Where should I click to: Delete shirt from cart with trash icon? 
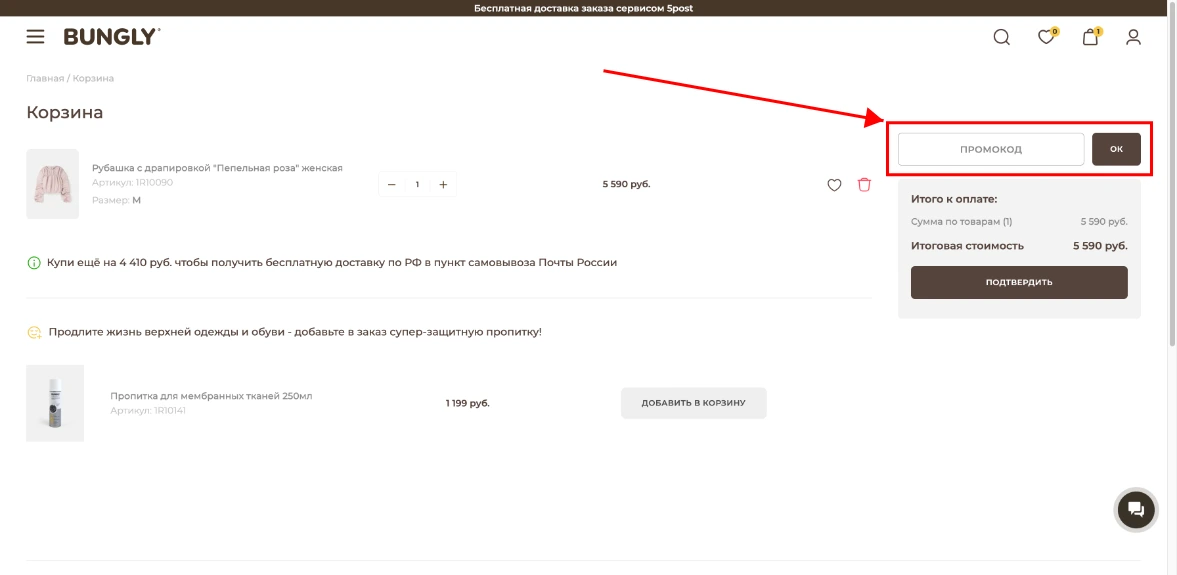(864, 185)
